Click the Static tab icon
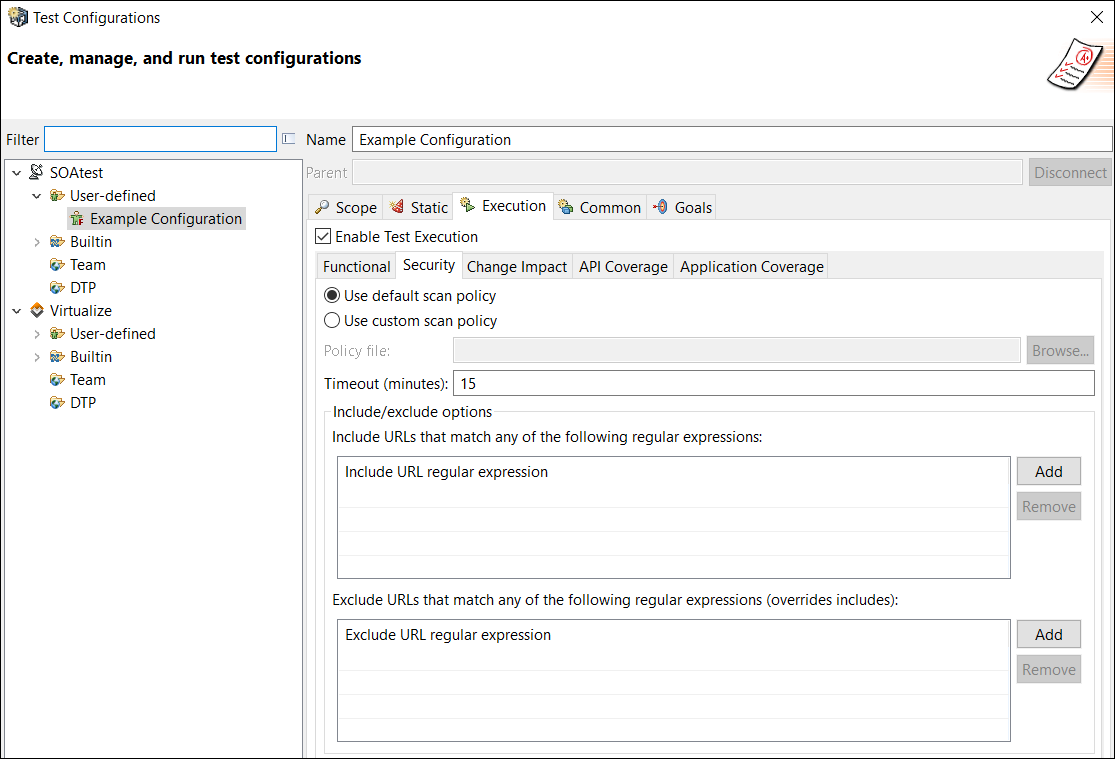Screen dimensions: 1115x759 [397, 206]
